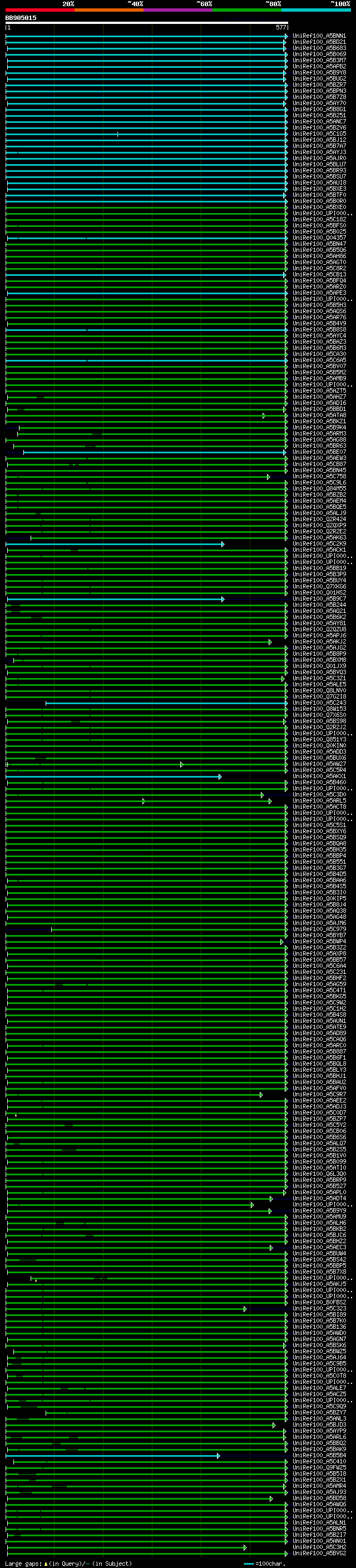Select the UniRef100_Q8W153 label
Image resolution: width=356 pixels, height=1568 pixels.
319,709
